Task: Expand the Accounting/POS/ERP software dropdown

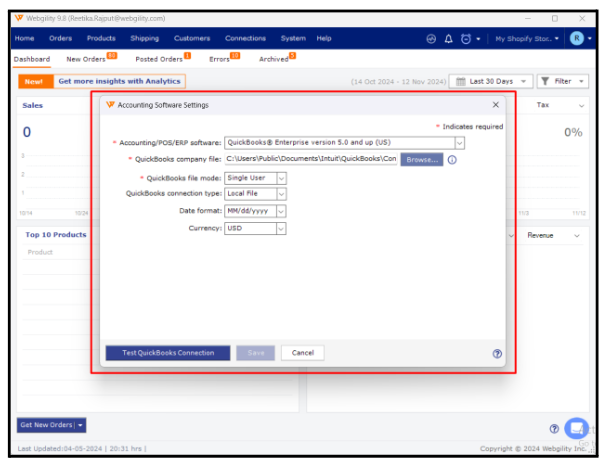Action: (x=460, y=143)
